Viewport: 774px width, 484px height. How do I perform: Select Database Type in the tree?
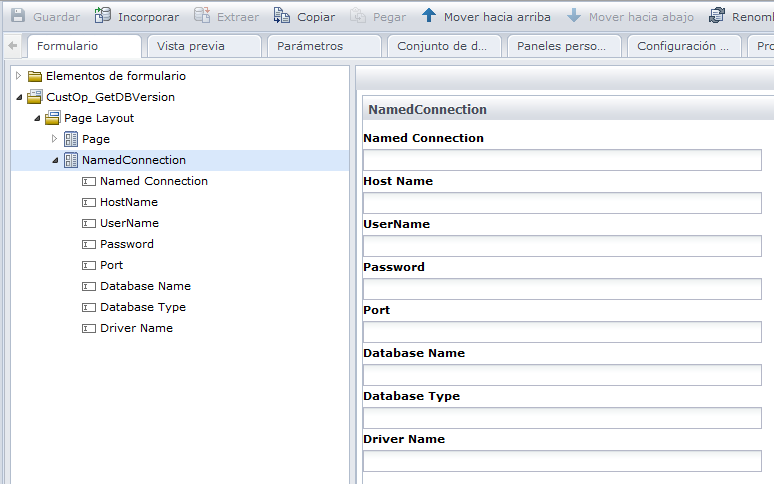[143, 307]
